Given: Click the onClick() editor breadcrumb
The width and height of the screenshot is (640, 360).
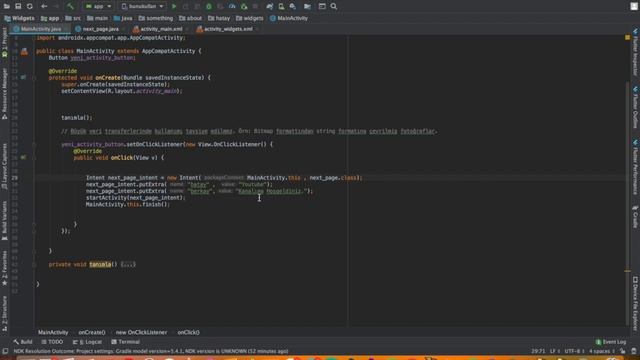Looking at the screenshot, I should [189, 332].
